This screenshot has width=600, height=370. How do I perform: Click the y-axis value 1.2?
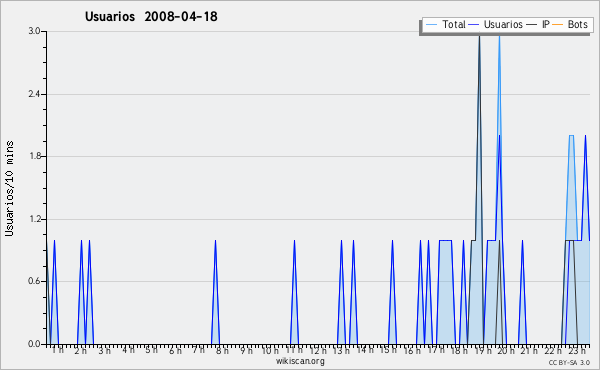coord(34,219)
